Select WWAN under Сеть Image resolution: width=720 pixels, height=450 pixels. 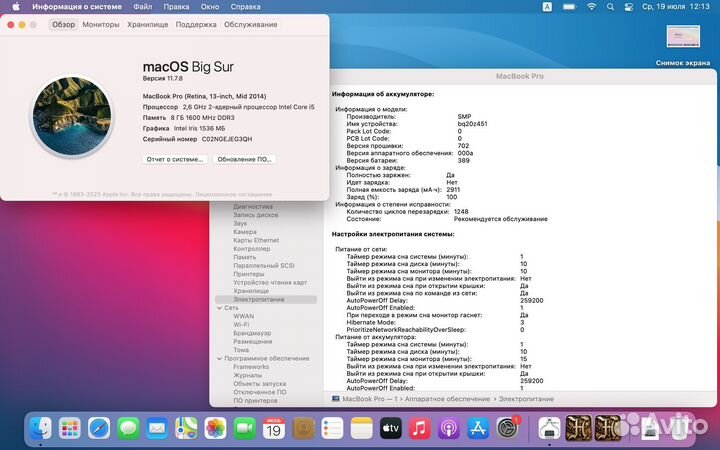(243, 316)
